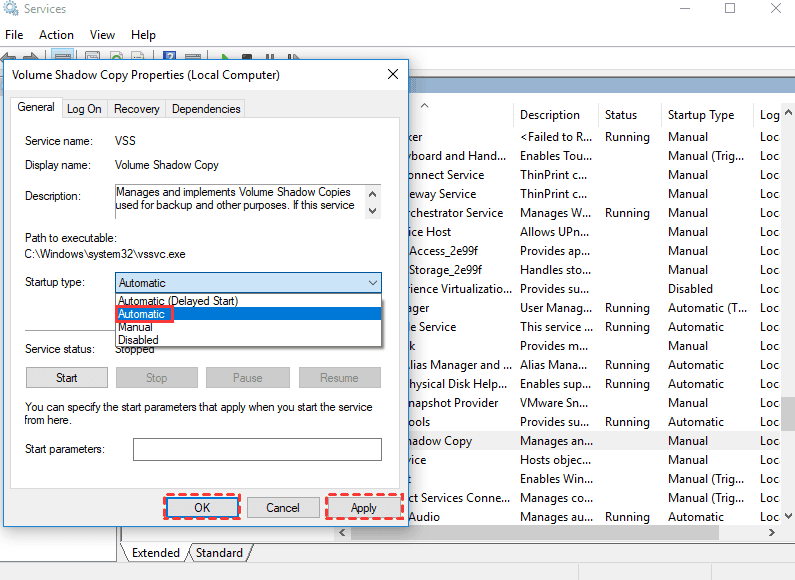Screen dimensions: 795x580
Task: Click the Services gear icon in title bar
Action: pos(11,9)
